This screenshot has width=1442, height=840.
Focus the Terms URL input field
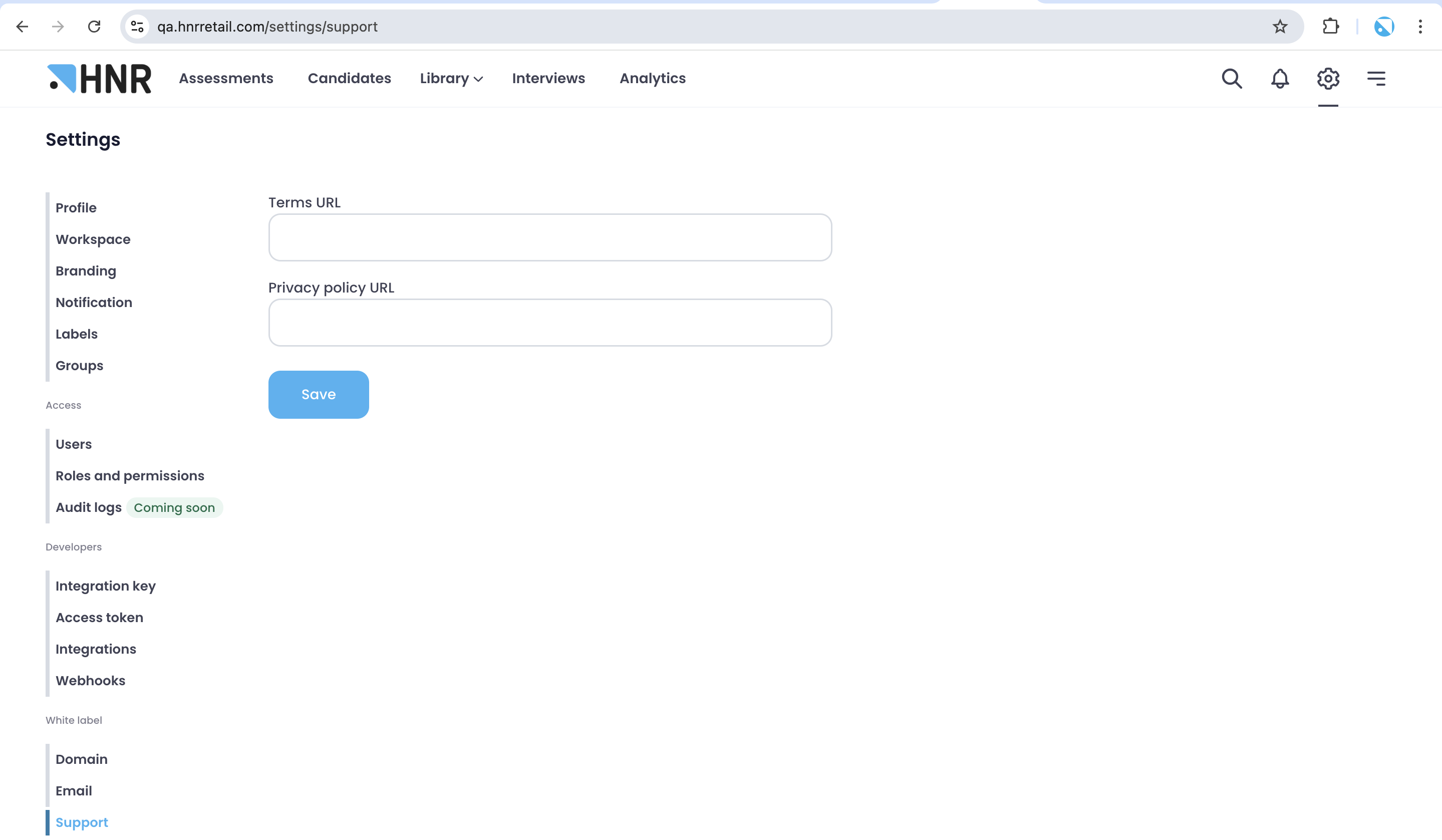550,237
